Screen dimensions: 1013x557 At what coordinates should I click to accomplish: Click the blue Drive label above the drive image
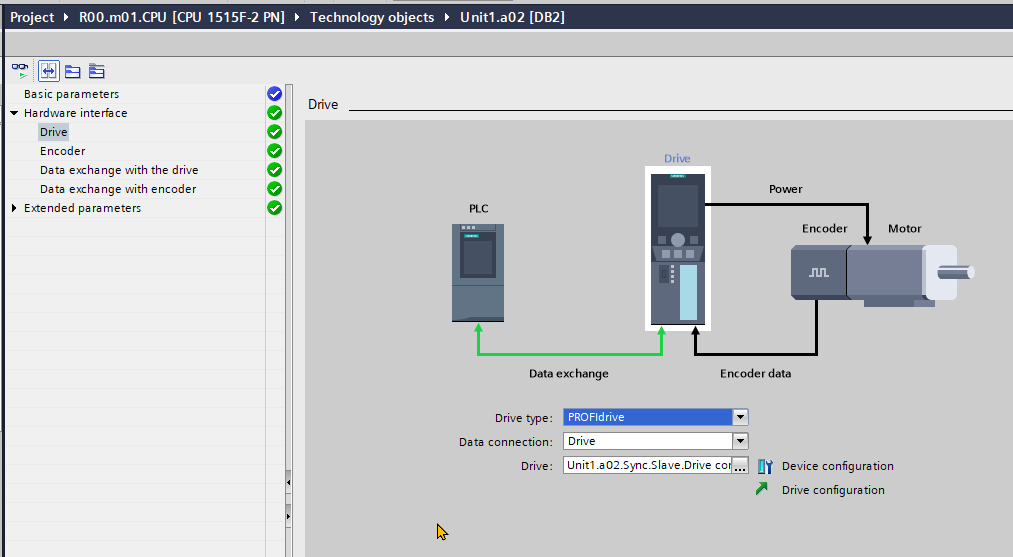(677, 158)
